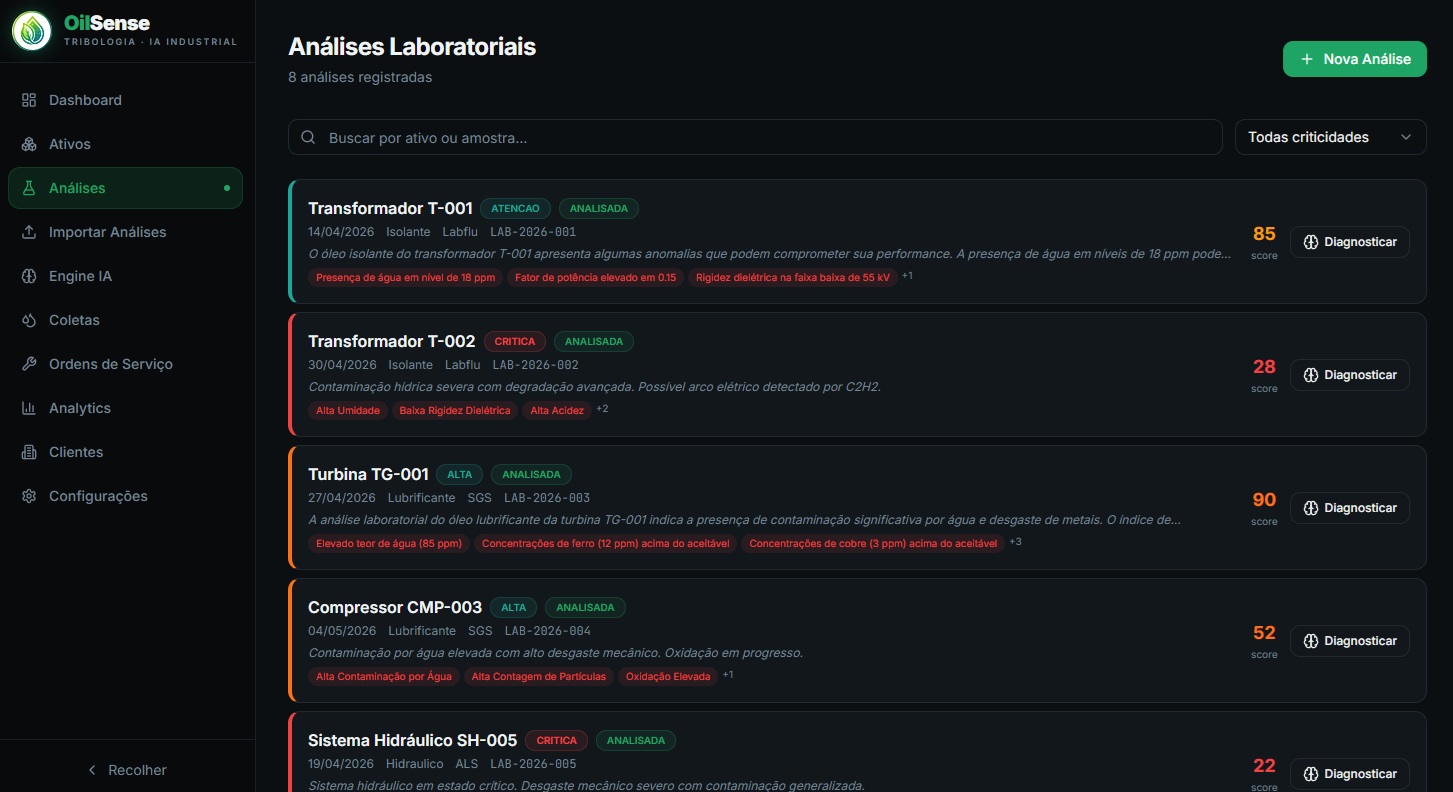Image resolution: width=1453 pixels, height=792 pixels.
Task: Click the 'Fator de potência elevado em 0.15' tag
Action: pos(596,277)
